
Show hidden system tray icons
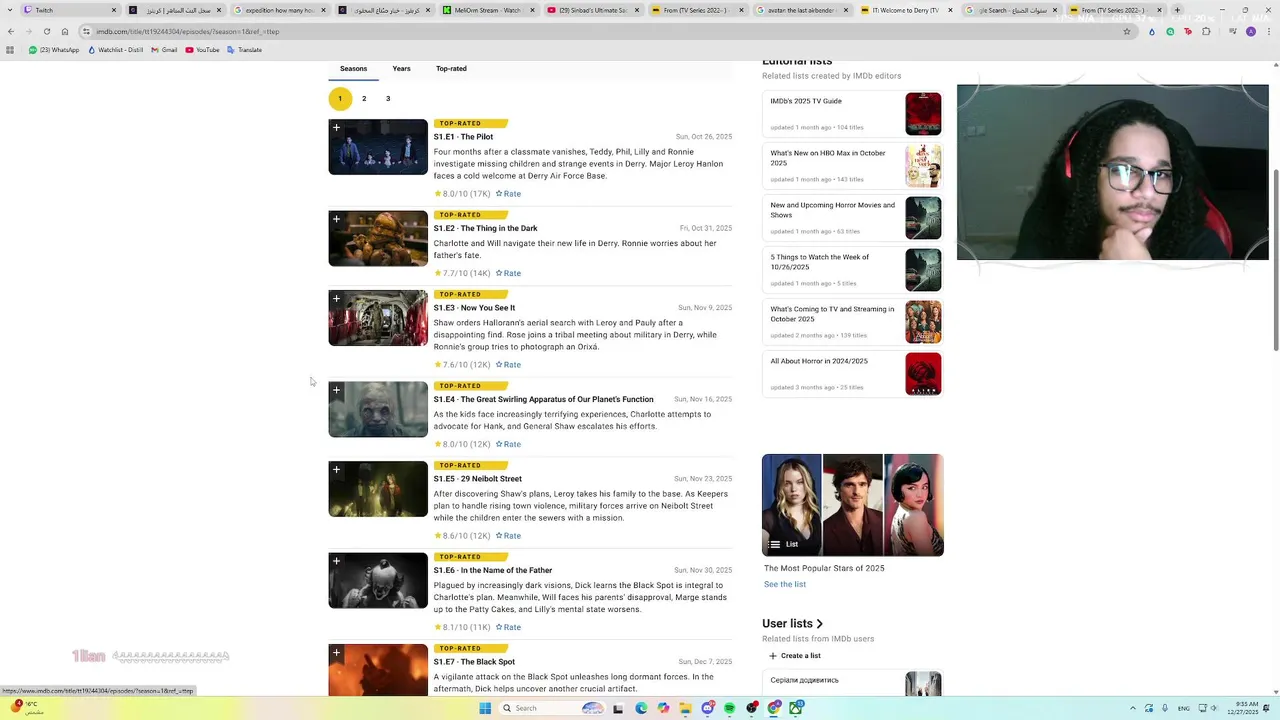coord(1133,708)
